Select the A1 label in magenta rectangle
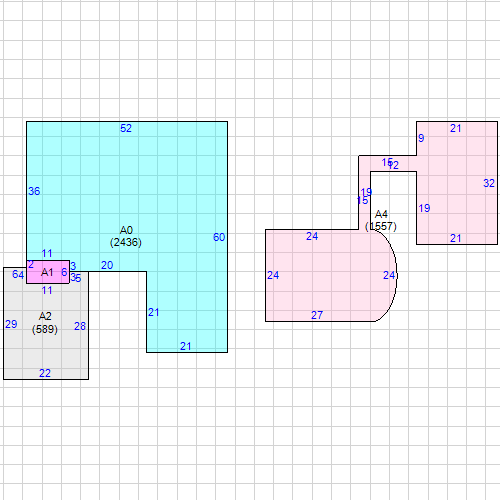The width and height of the screenshot is (500, 500). [47, 272]
